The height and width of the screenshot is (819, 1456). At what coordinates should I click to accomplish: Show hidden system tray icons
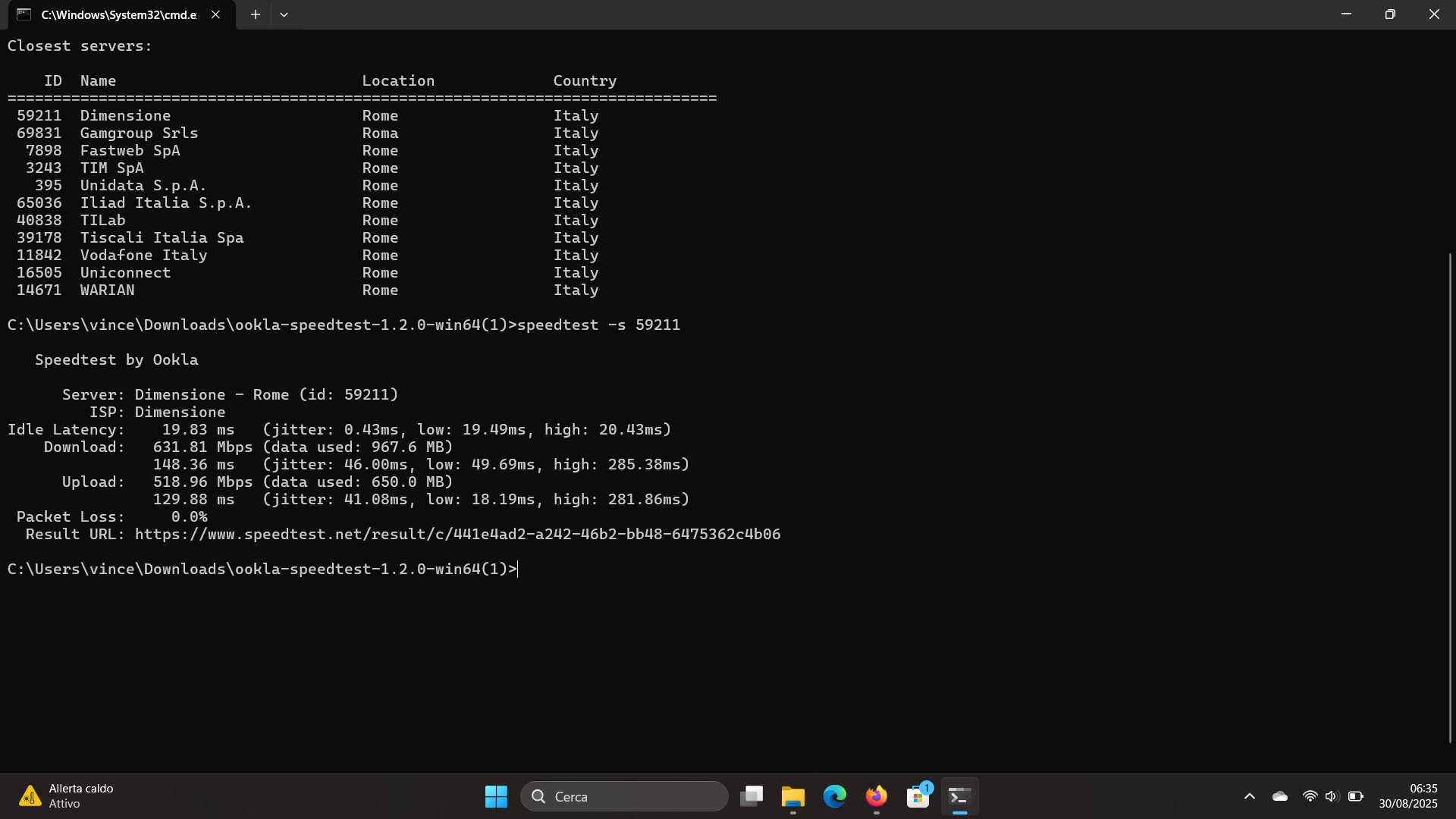[x=1250, y=796]
